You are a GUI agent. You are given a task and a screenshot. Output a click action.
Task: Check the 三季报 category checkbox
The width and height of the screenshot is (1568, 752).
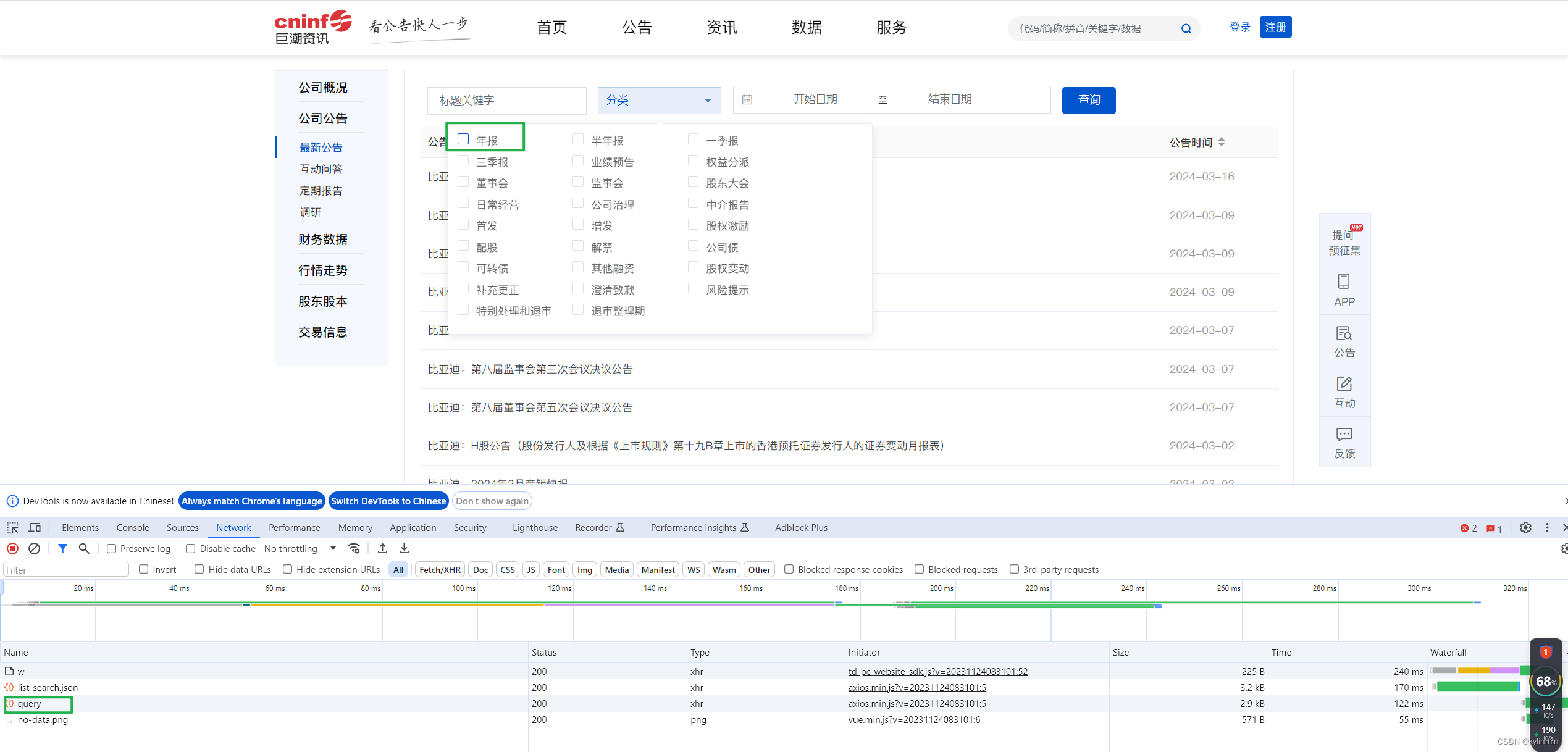[463, 161]
